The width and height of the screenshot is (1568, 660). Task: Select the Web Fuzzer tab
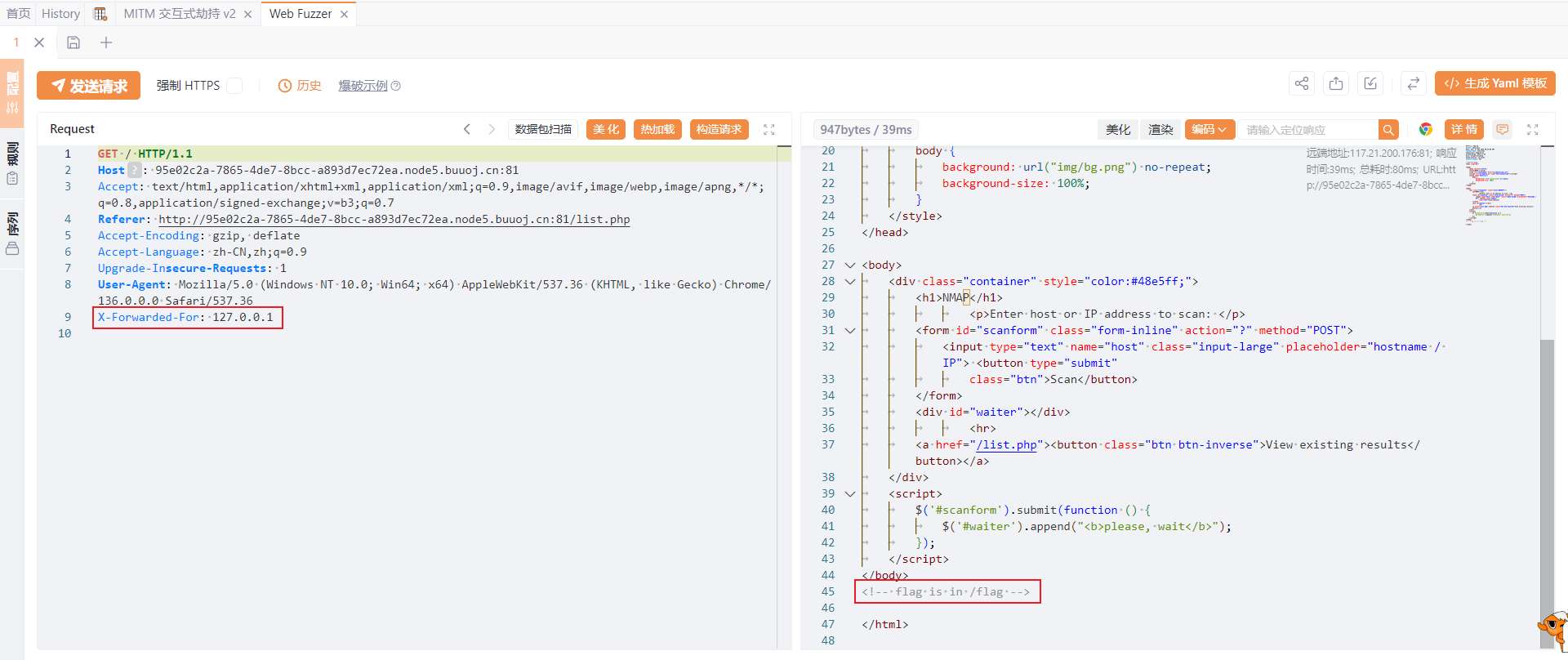[x=301, y=13]
